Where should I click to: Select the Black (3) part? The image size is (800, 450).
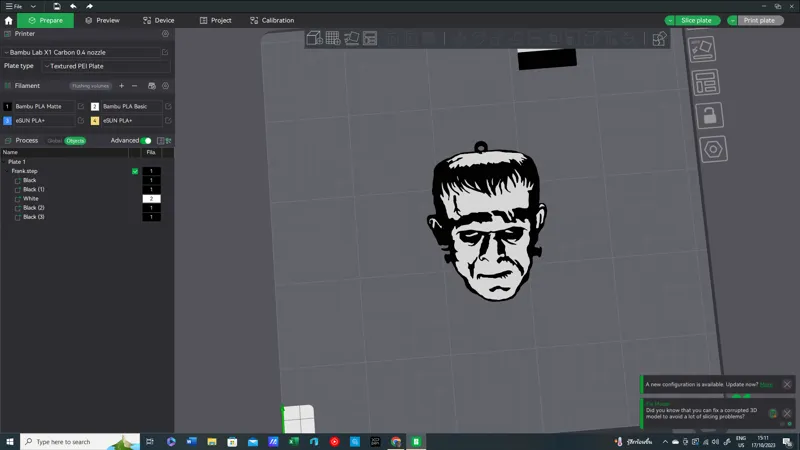pyautogui.click(x=34, y=217)
